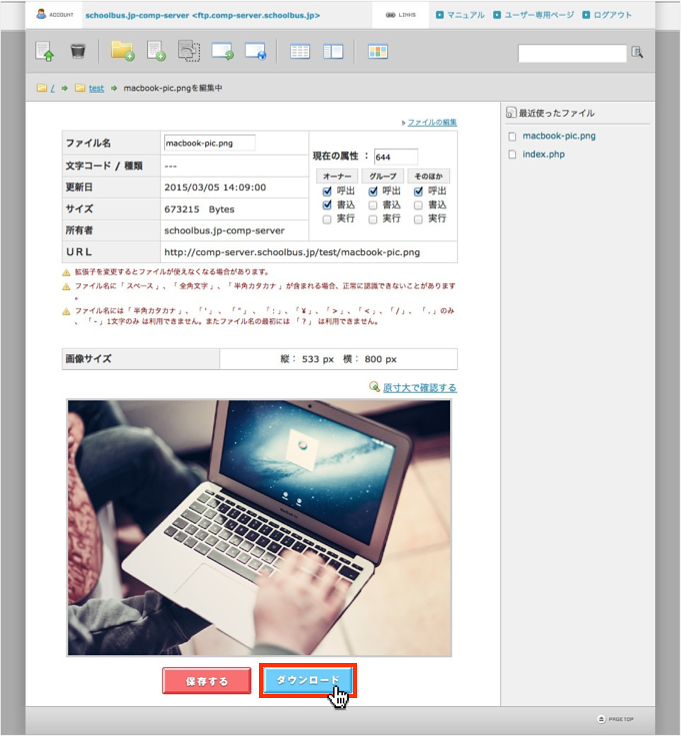Screen dimensions: 681x736
Task: Click the search text box in toolbar
Action: pos(572,53)
